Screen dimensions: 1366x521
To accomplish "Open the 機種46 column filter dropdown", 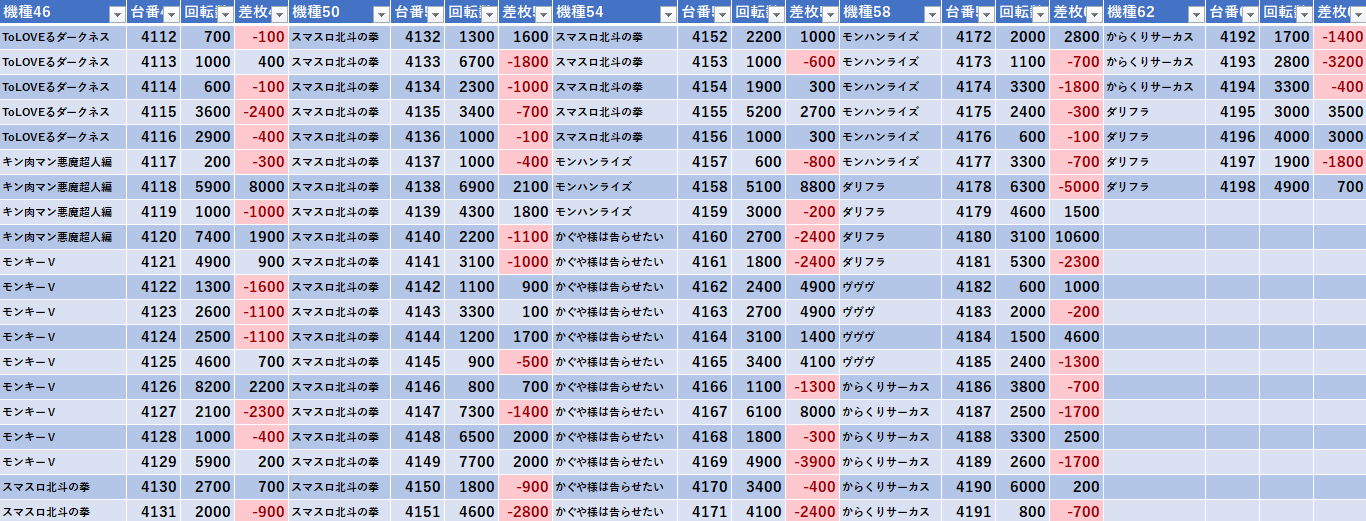I will point(116,14).
